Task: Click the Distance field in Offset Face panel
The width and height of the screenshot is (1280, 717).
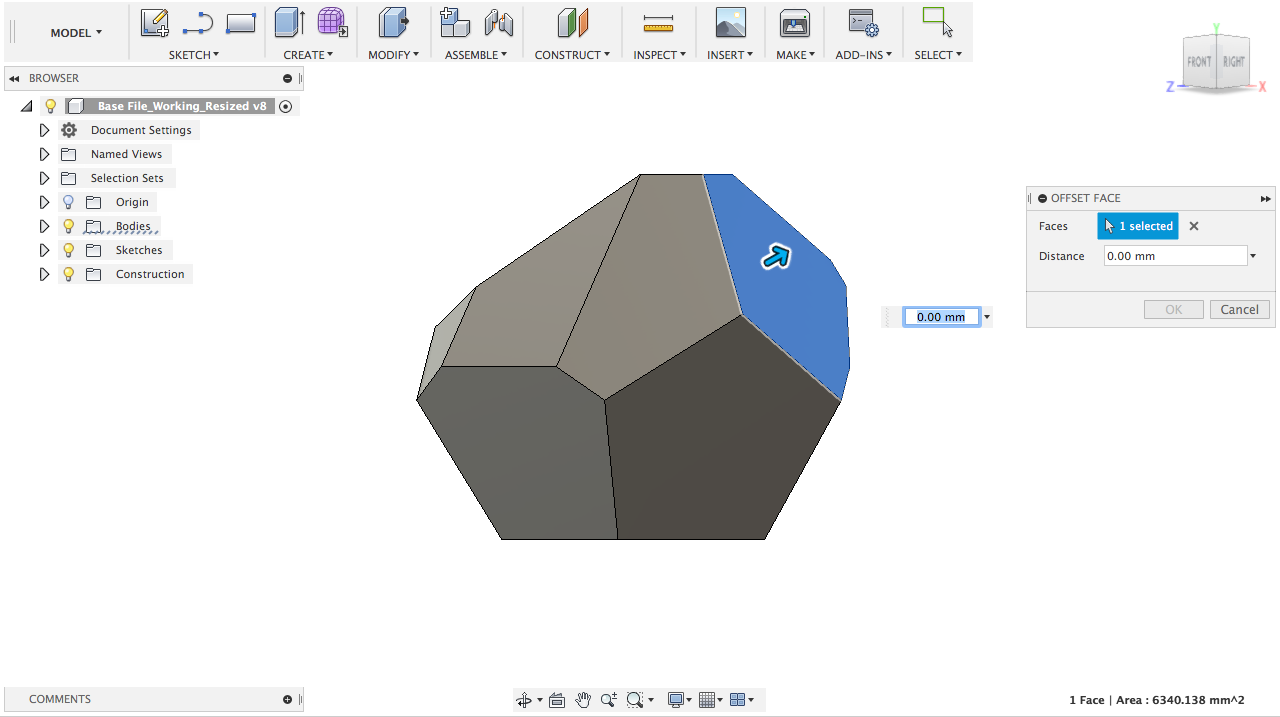Action: [x=1174, y=256]
